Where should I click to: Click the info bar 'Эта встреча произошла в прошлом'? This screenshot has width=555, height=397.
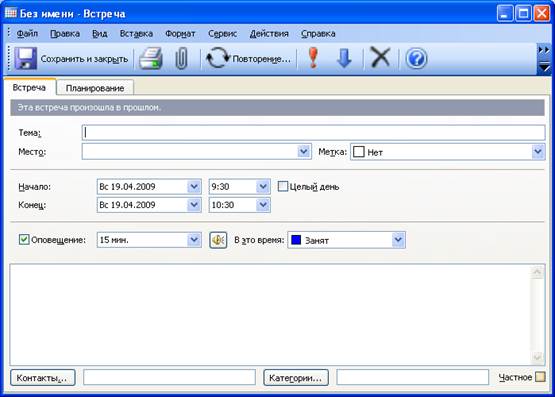pos(277,108)
